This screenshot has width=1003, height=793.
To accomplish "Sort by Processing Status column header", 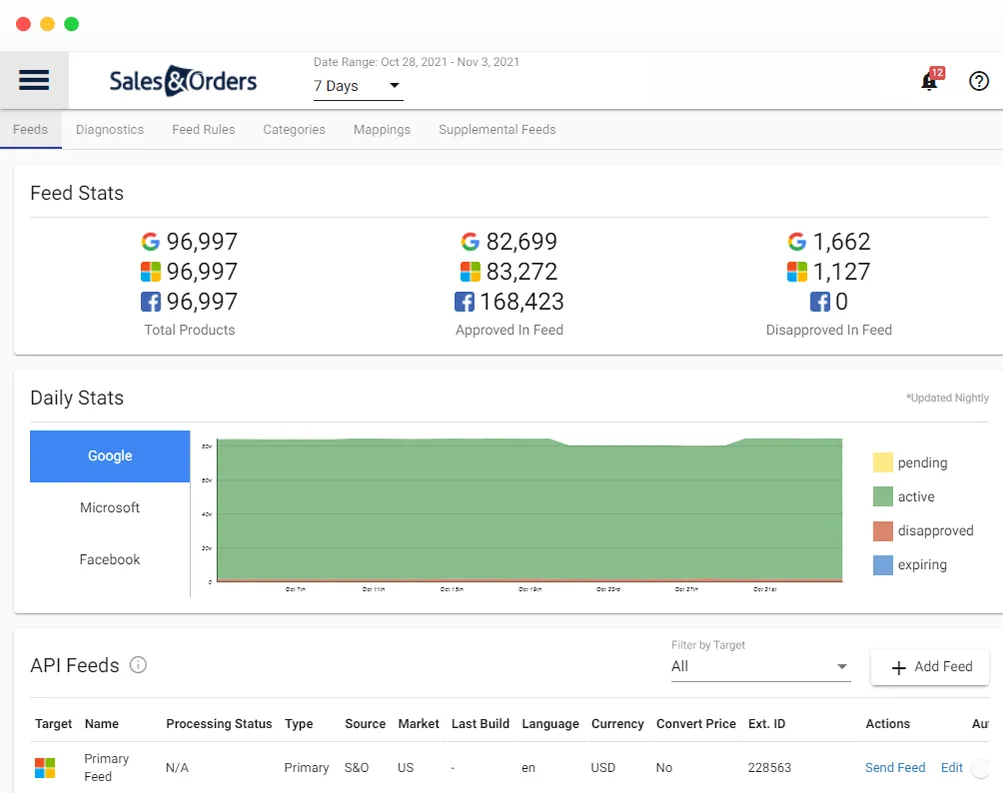I will (x=219, y=723).
